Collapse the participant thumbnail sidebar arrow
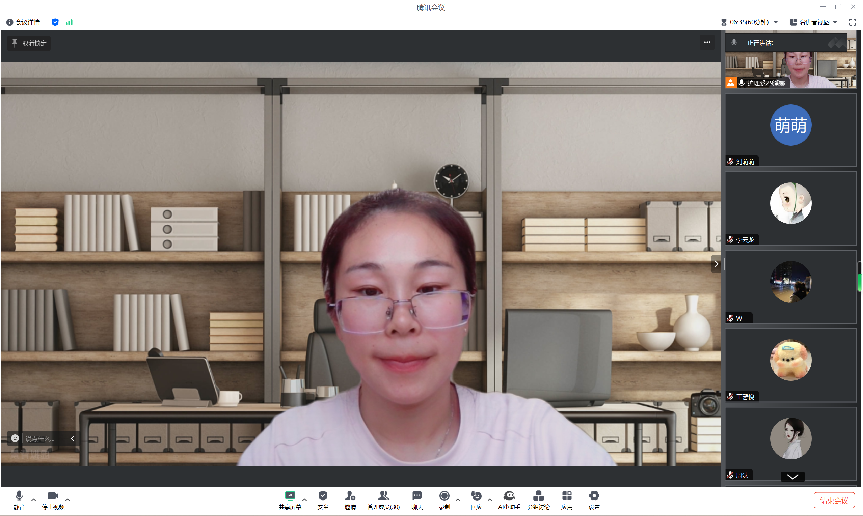Screen dimensions: 863x516 pyautogui.click(x=715, y=264)
